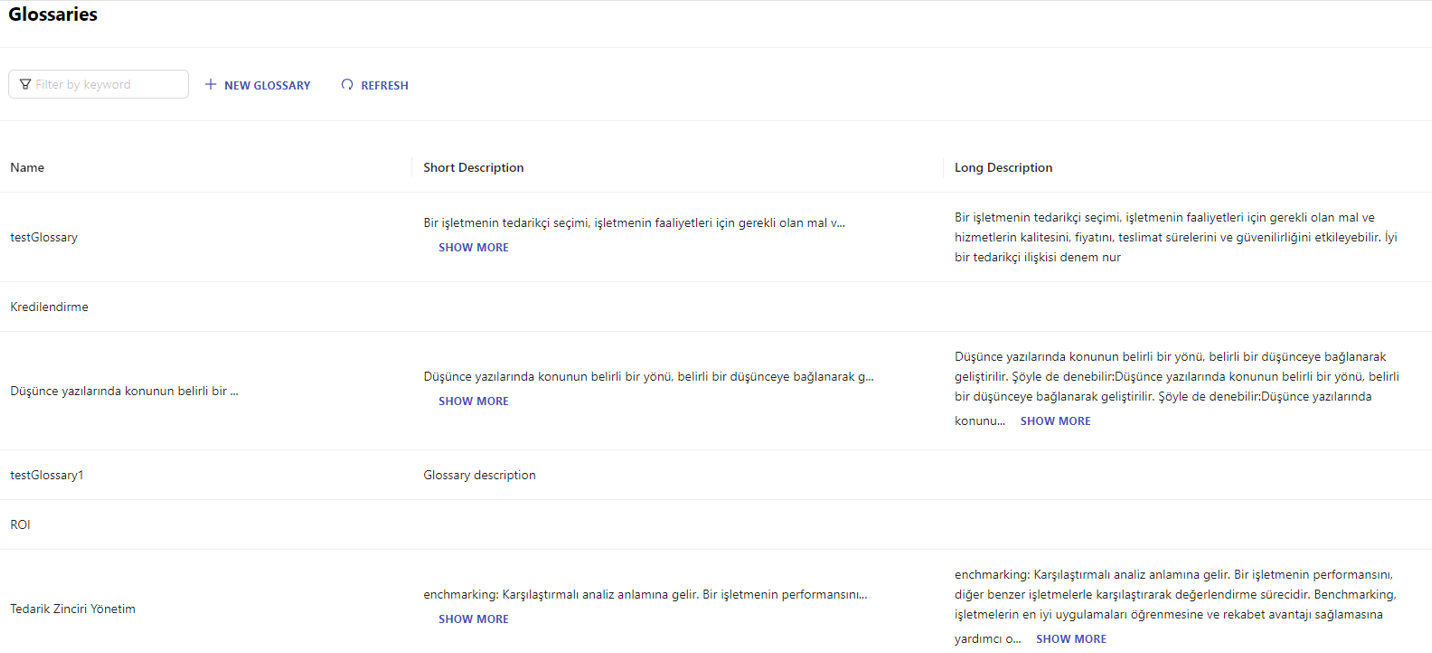
Task: Sort by the Name column header
Action: click(x=27, y=168)
